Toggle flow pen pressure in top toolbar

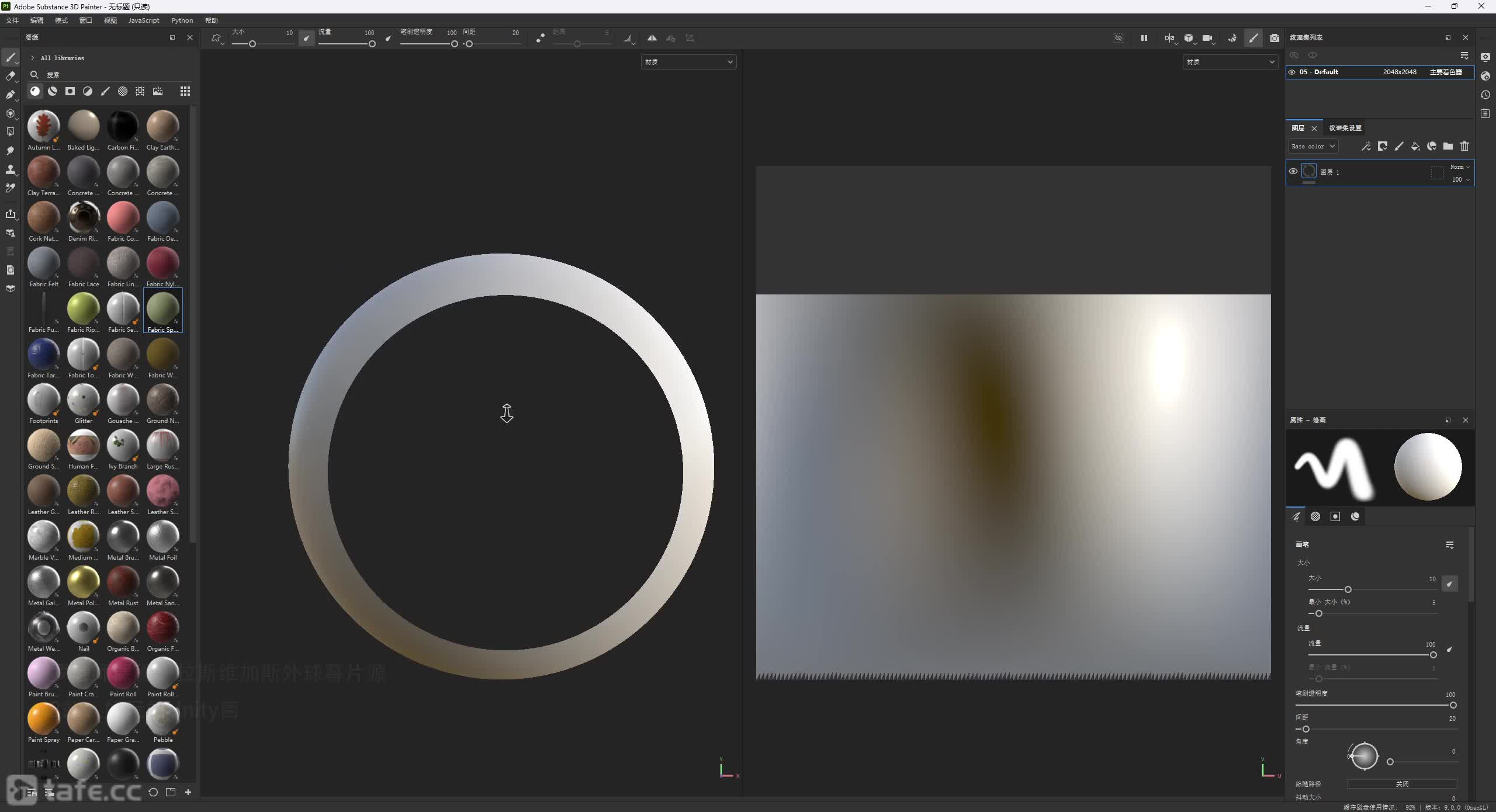tap(389, 39)
